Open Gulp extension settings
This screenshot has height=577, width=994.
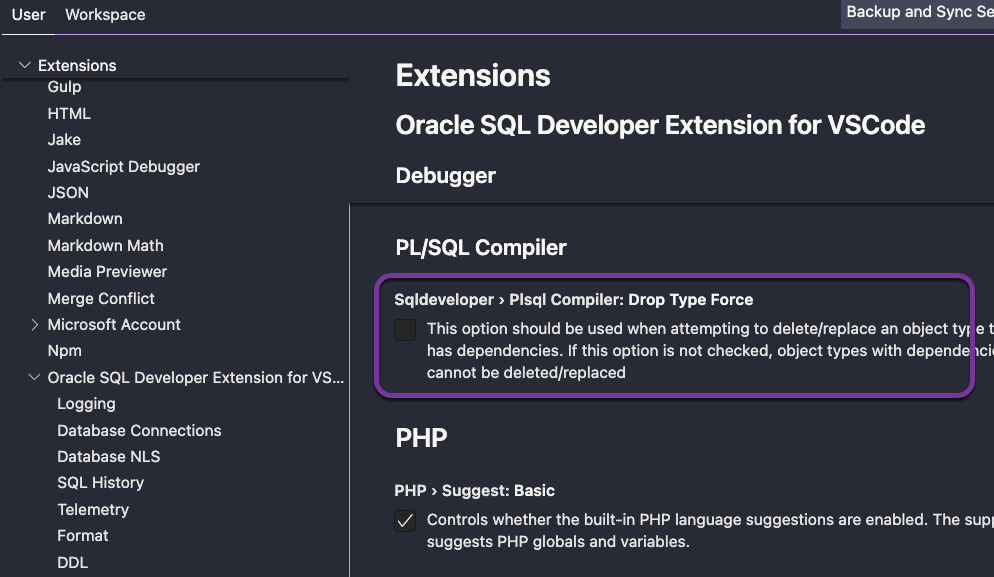(x=64, y=87)
